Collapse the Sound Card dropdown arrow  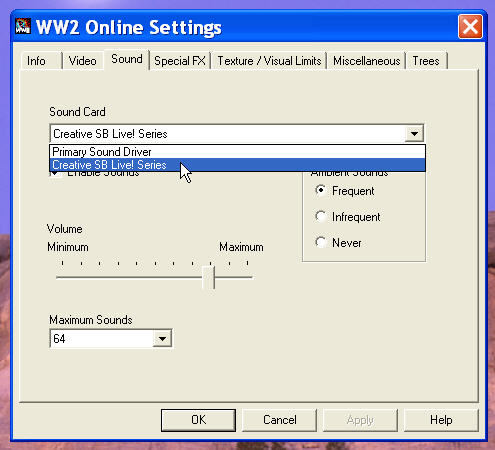(414, 134)
